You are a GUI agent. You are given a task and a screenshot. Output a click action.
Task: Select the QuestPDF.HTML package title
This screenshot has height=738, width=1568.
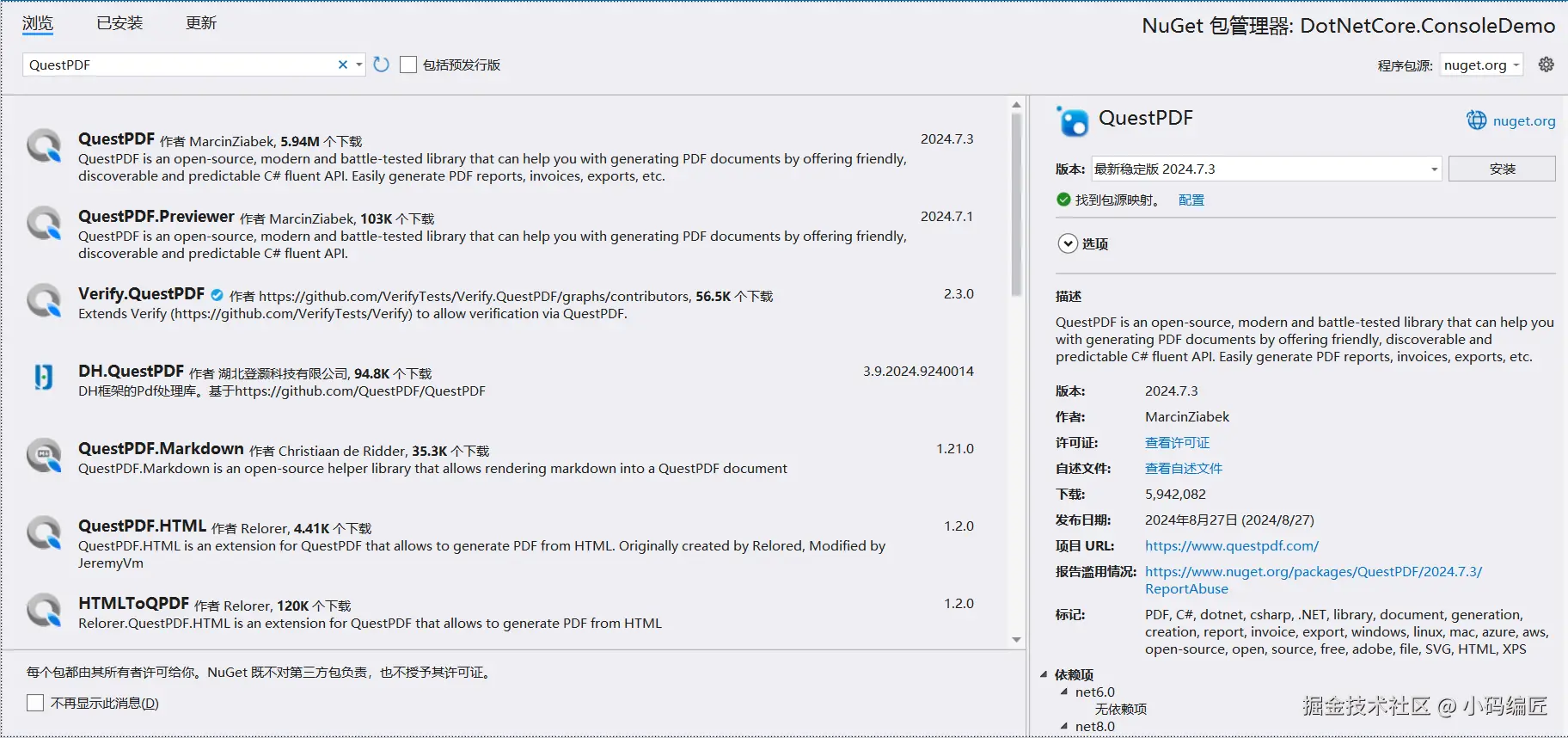coord(143,526)
